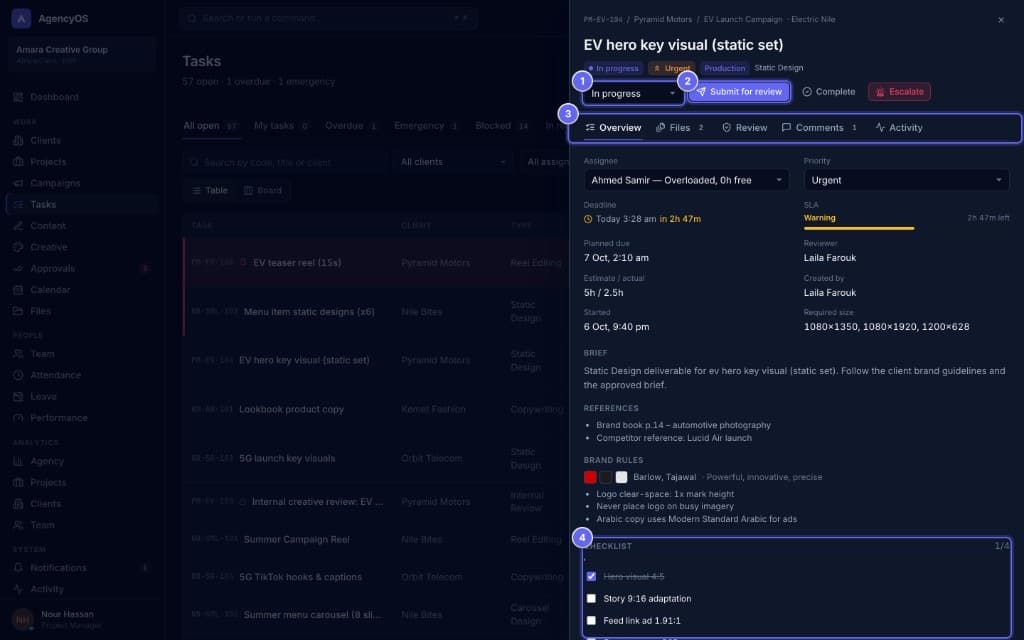
Task: Switch to Board view
Action: point(263,191)
